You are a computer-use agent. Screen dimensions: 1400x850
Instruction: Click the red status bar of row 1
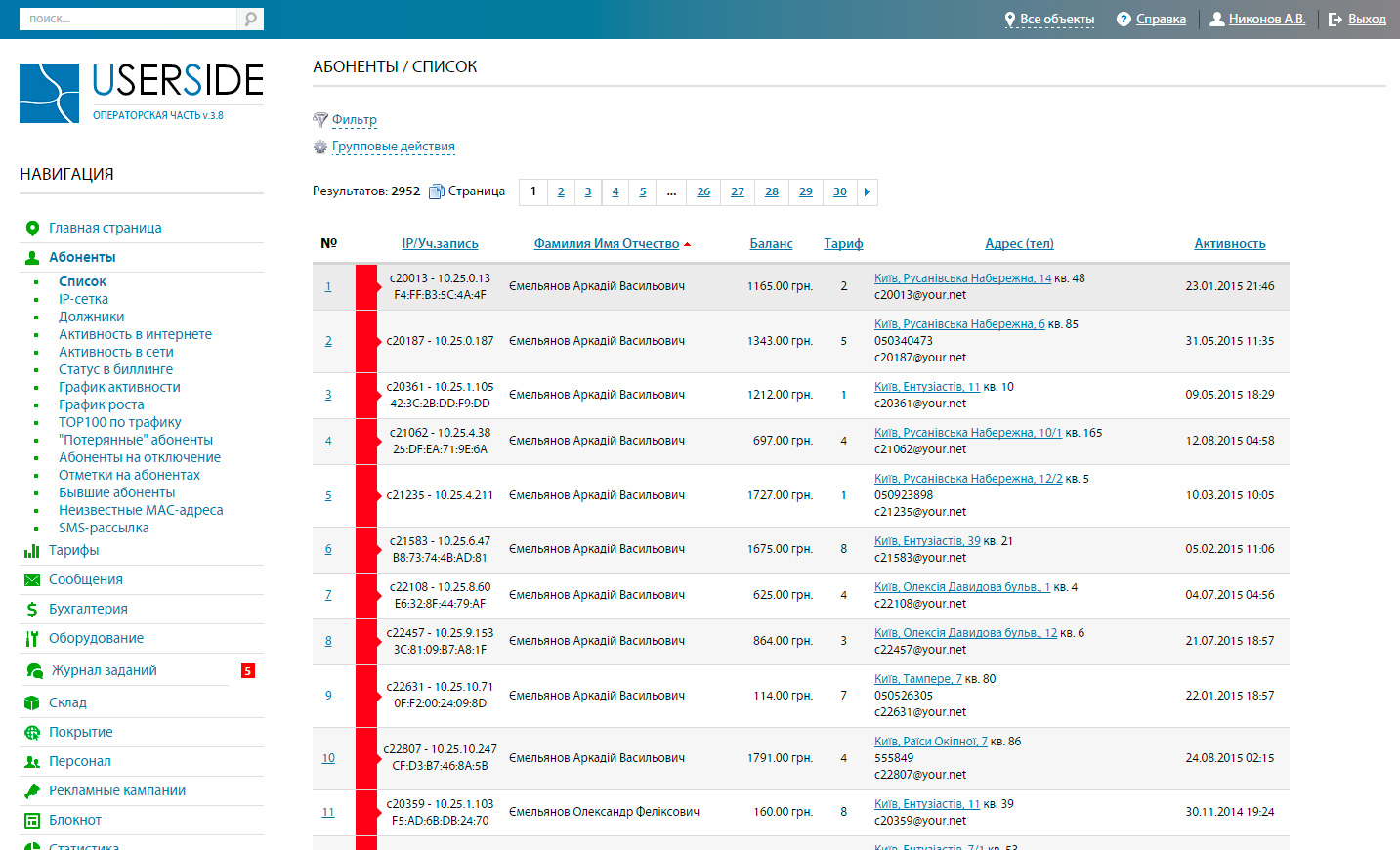[x=366, y=287]
